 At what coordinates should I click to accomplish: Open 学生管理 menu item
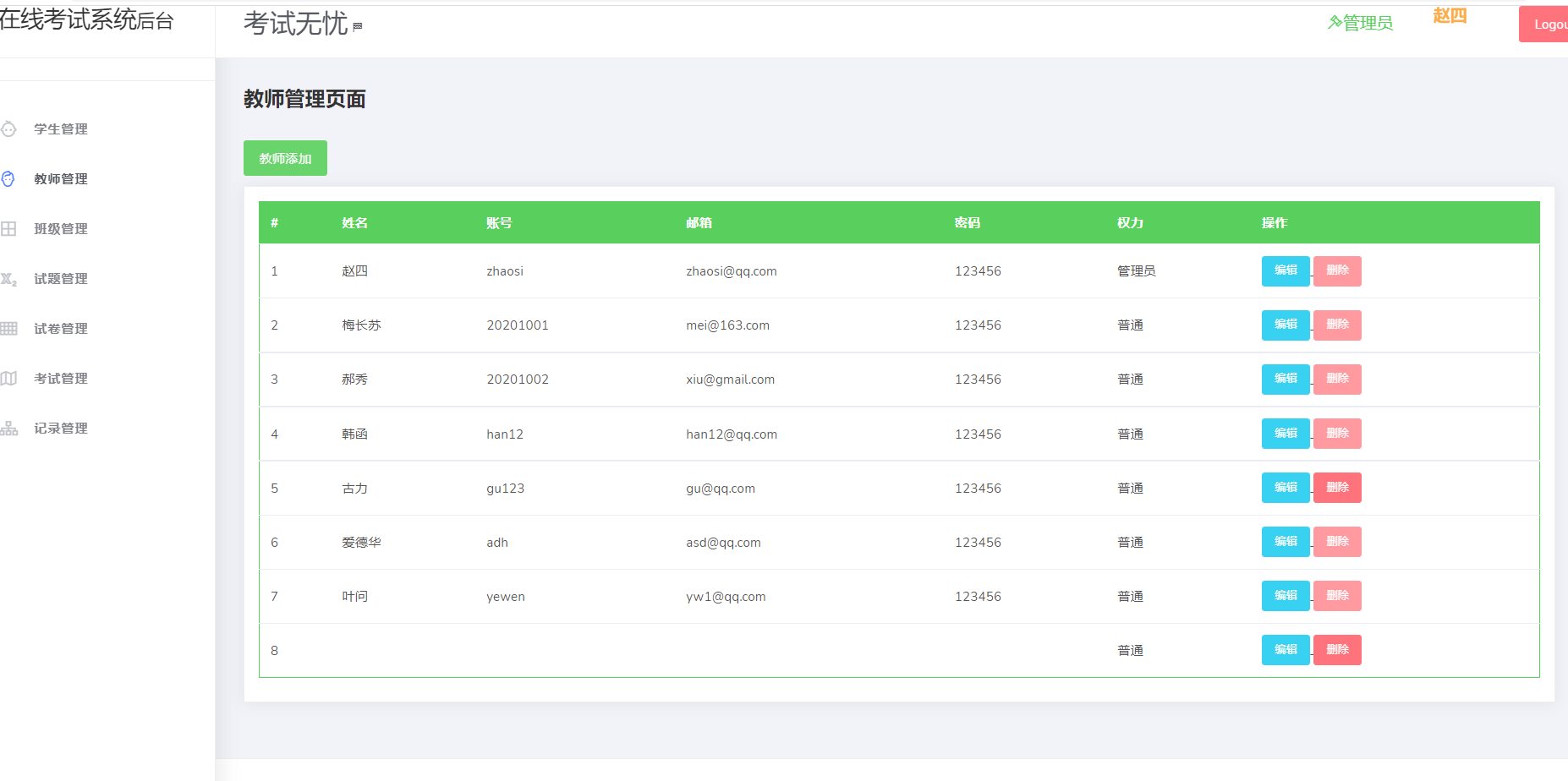point(61,129)
